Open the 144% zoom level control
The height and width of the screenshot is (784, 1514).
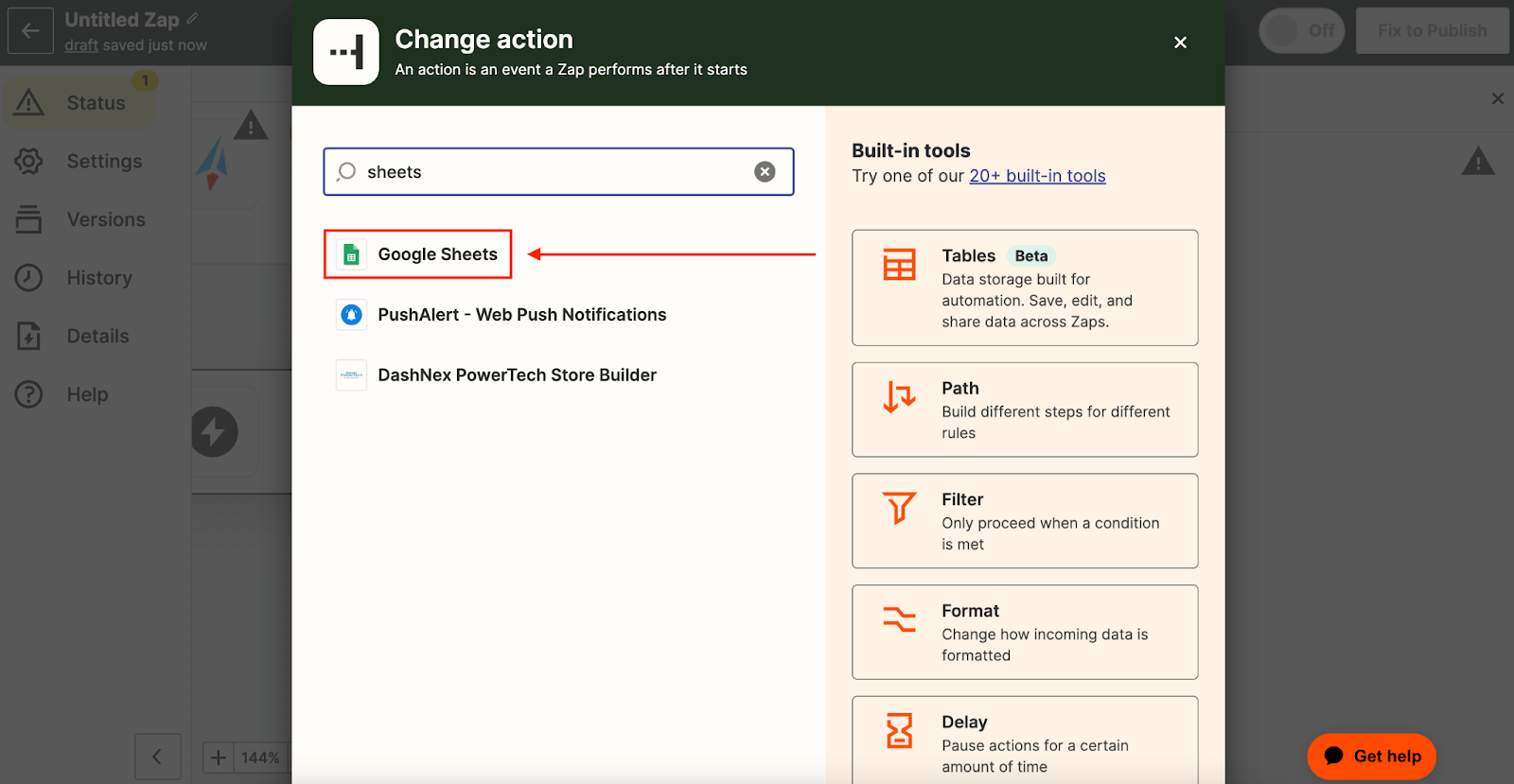[260, 758]
